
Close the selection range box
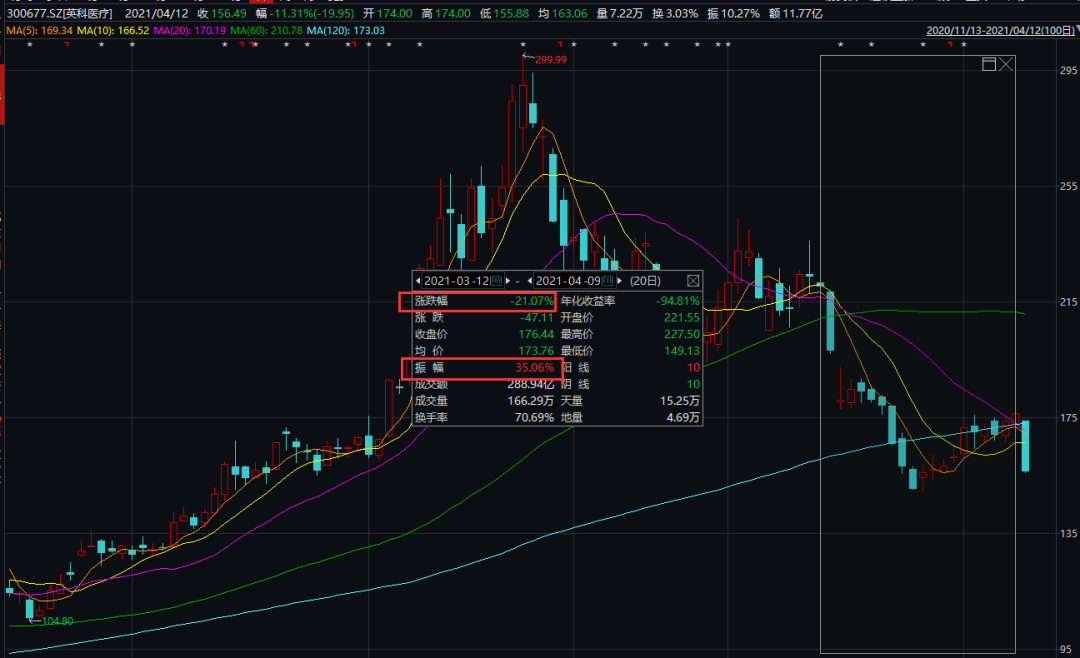(1006, 65)
